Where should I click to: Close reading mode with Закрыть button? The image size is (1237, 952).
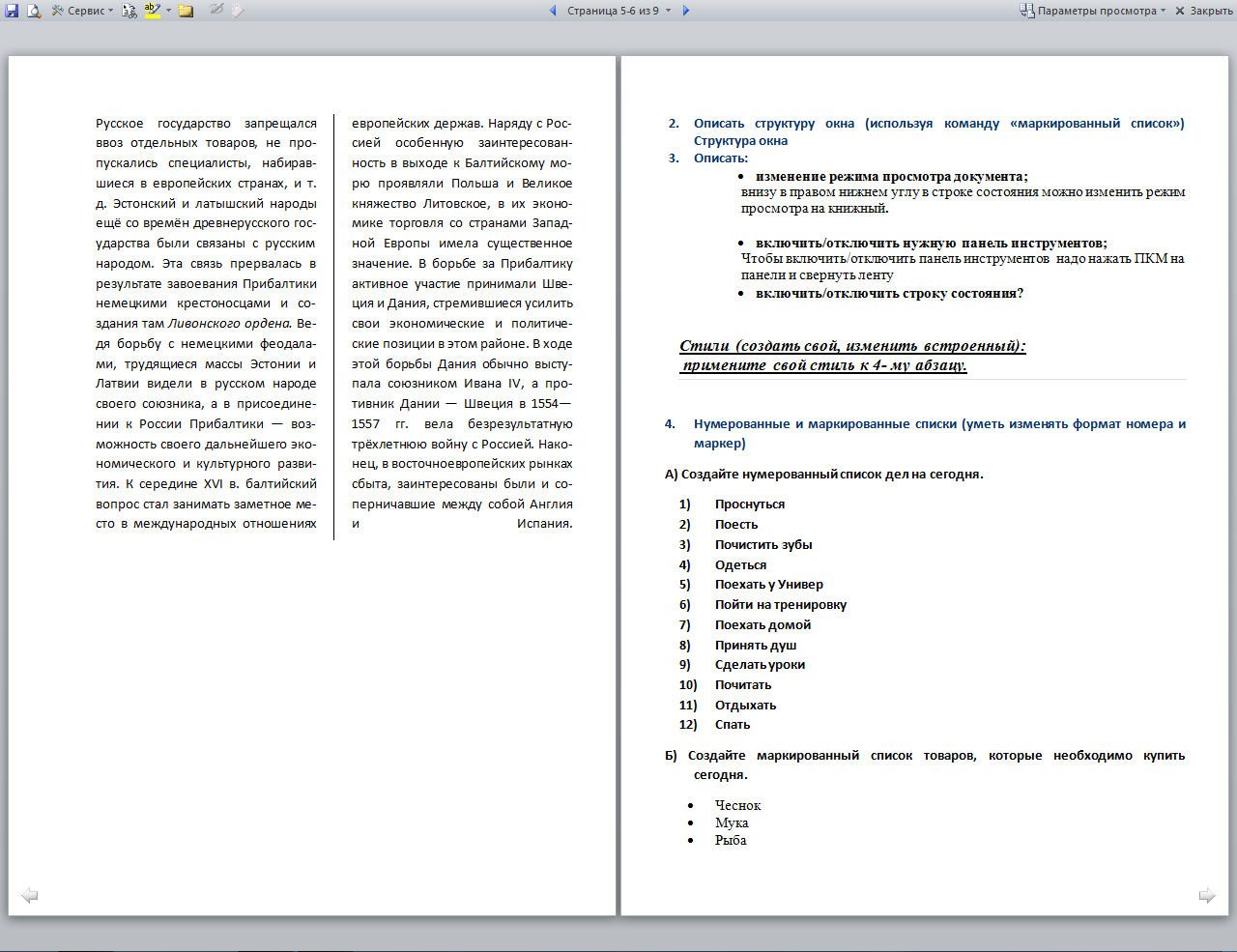point(1204,11)
